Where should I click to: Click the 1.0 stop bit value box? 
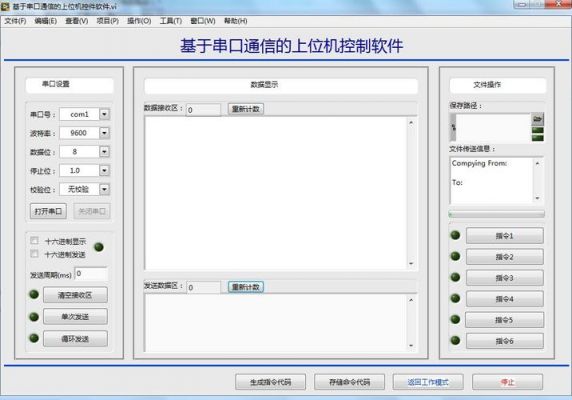point(79,170)
